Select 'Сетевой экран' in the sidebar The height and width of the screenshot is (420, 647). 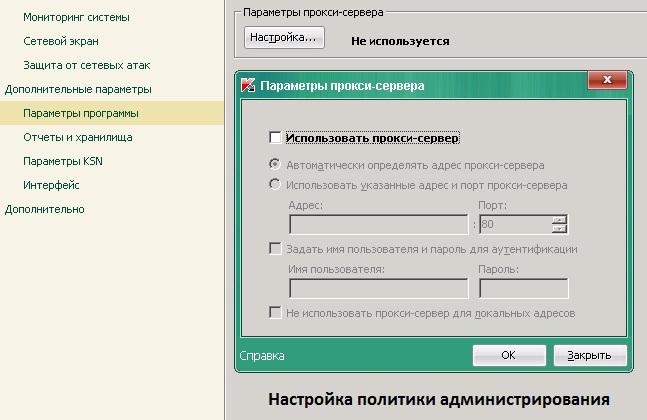[62, 41]
